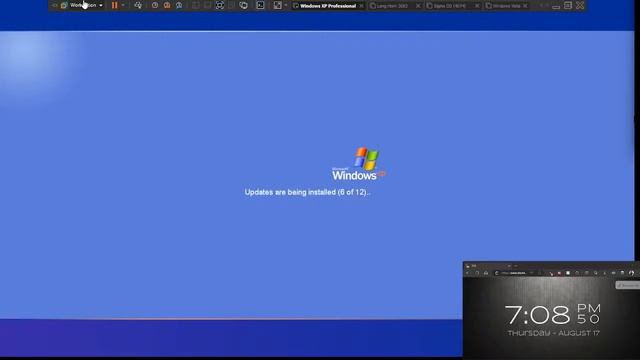
Task: Open the Workstation menu in VMware
Action: click(83, 5)
